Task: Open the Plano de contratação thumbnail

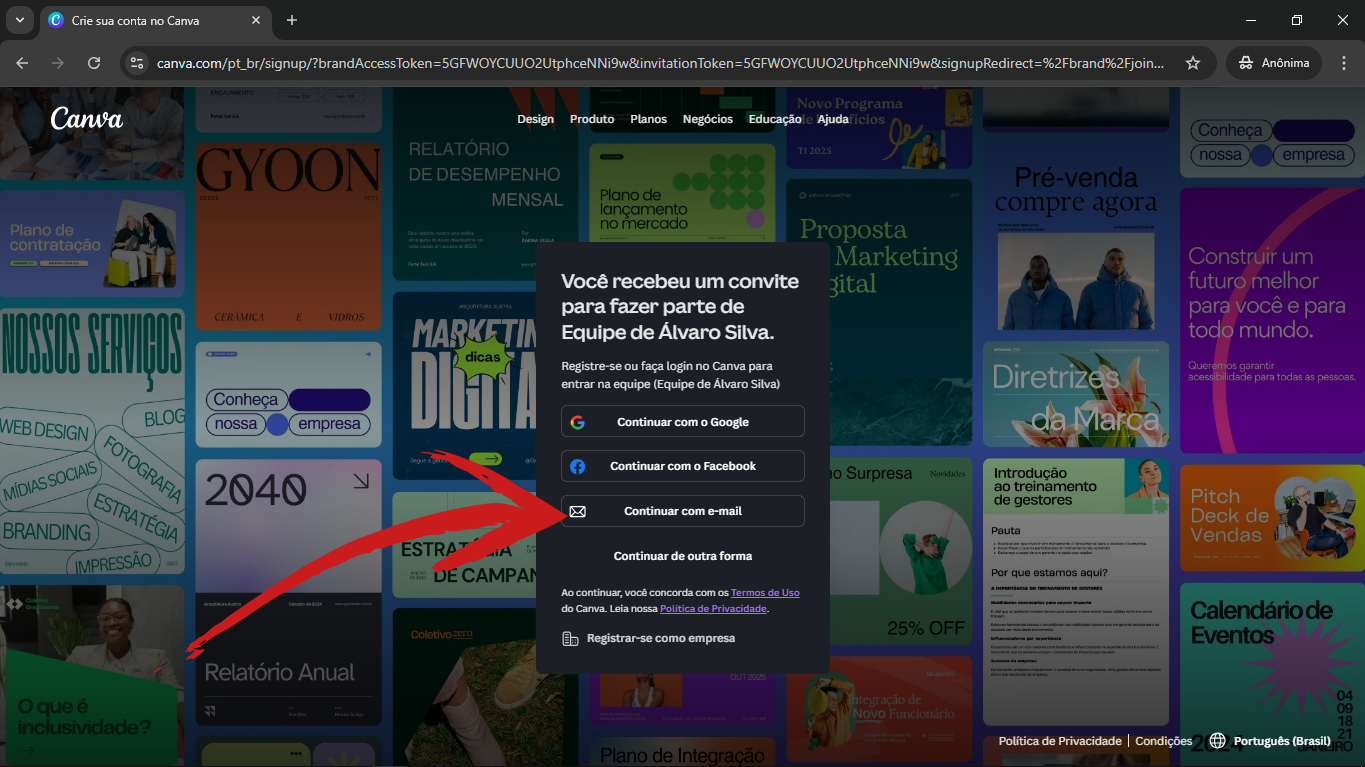Action: click(x=92, y=243)
